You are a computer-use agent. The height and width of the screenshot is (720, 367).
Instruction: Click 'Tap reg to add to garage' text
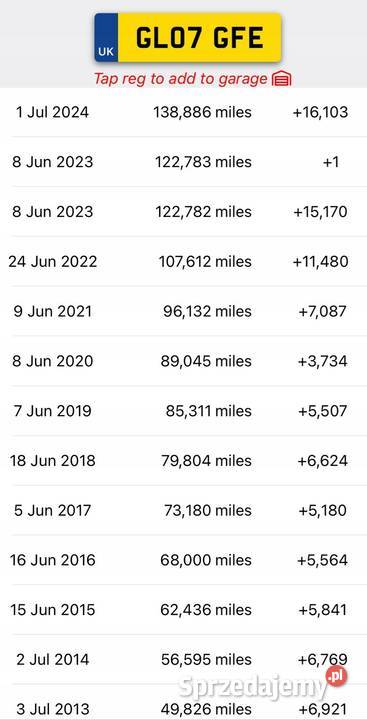click(x=181, y=79)
